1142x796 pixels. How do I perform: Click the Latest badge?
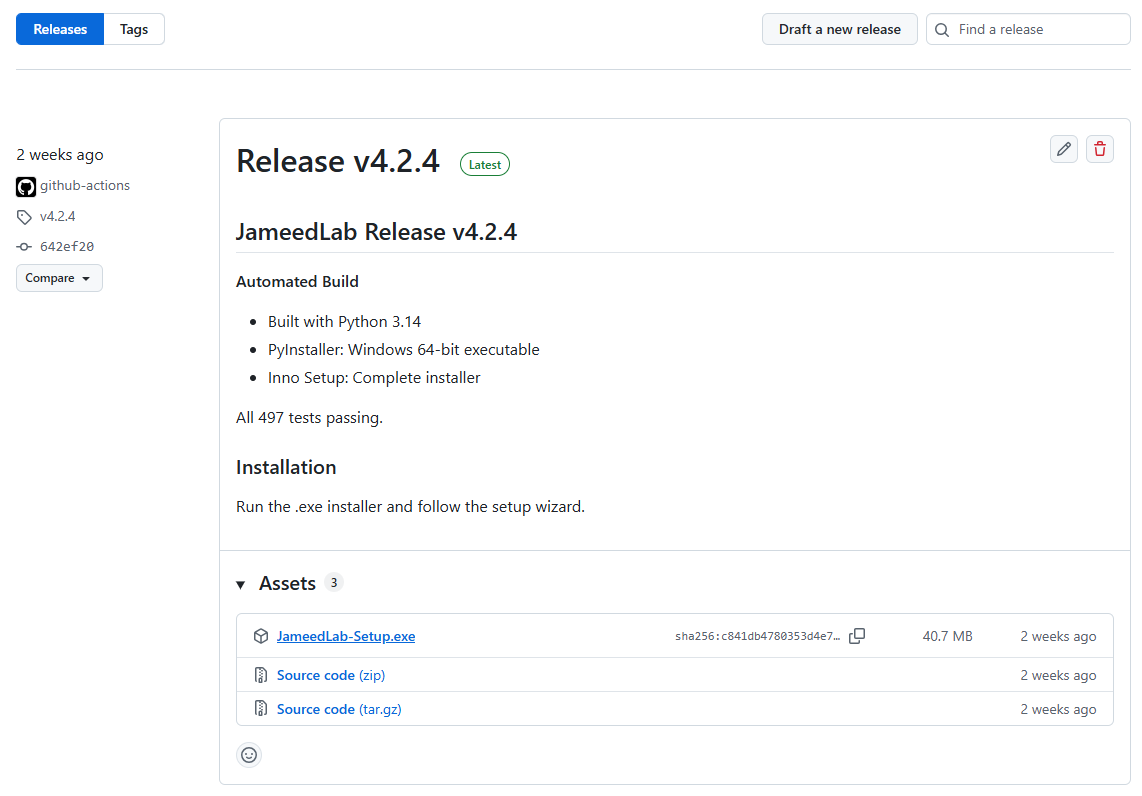(485, 165)
